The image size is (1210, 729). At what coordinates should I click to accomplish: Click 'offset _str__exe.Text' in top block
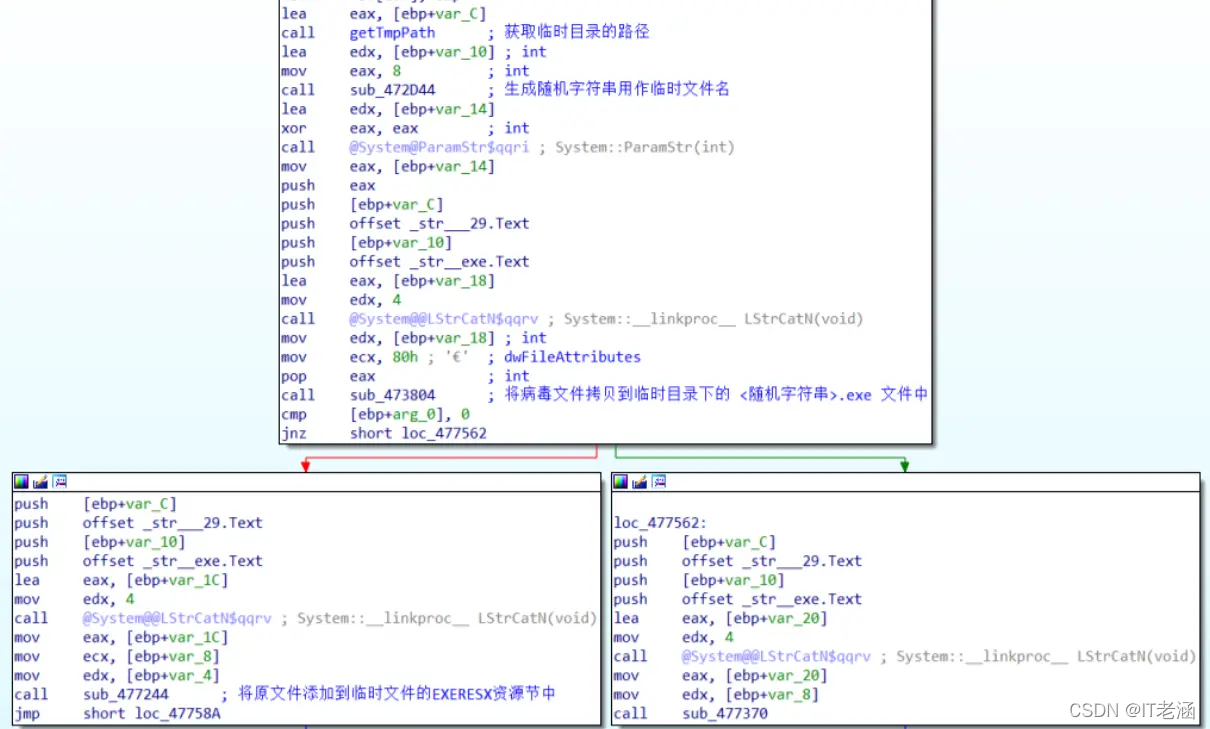click(x=439, y=262)
